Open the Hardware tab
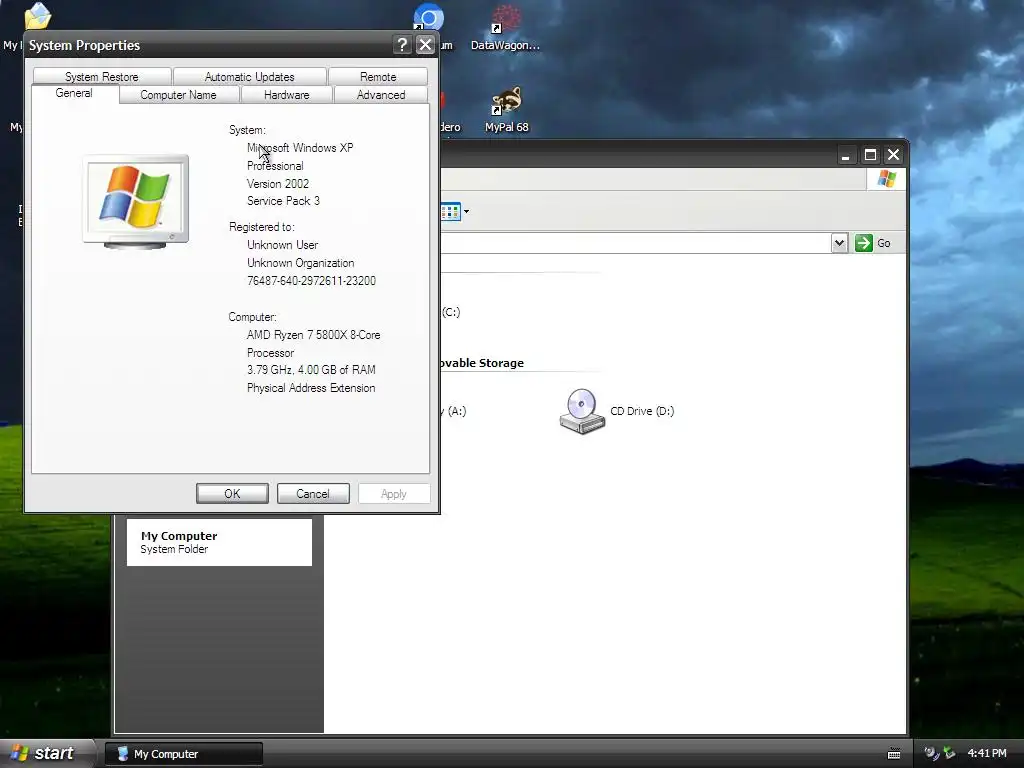Viewport: 1024px width, 768px height. click(287, 95)
